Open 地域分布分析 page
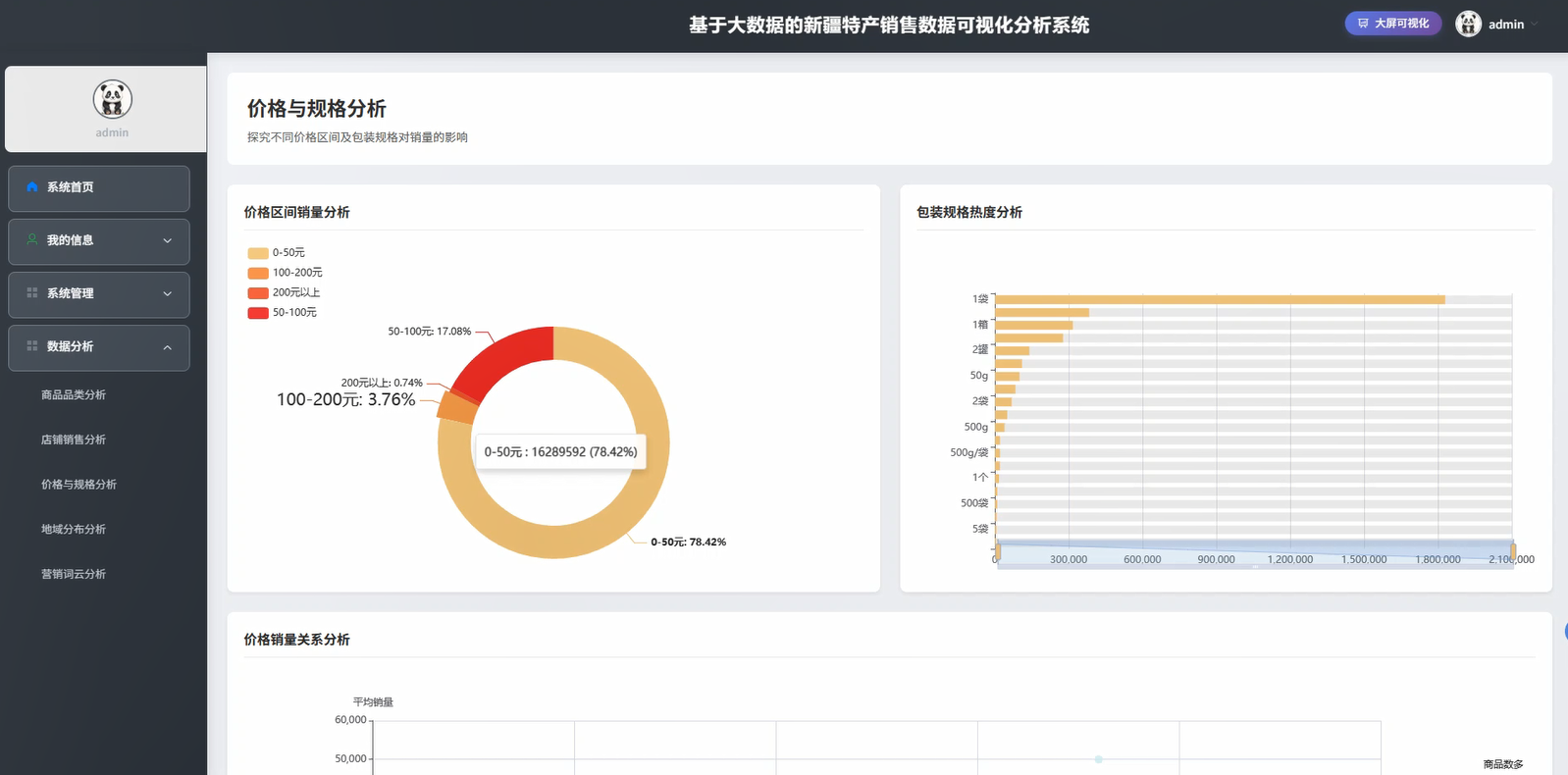The width and height of the screenshot is (1568, 775). coord(74,529)
